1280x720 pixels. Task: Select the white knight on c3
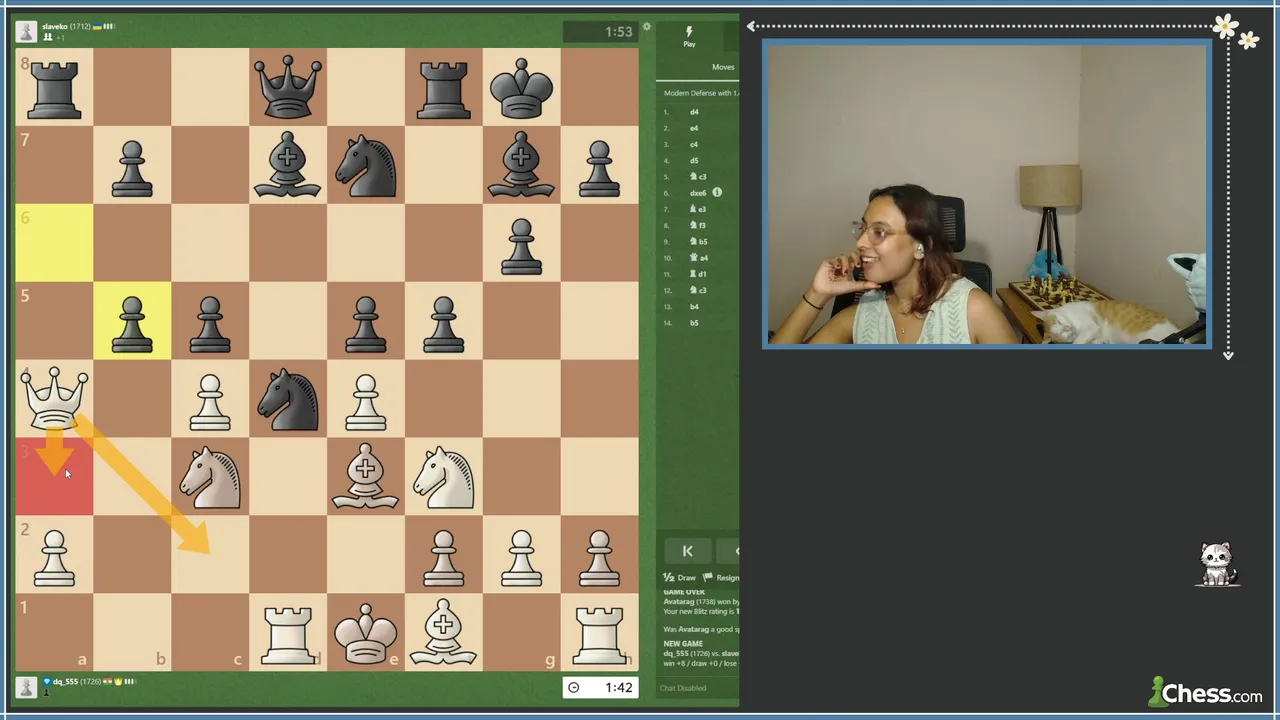tap(210, 476)
